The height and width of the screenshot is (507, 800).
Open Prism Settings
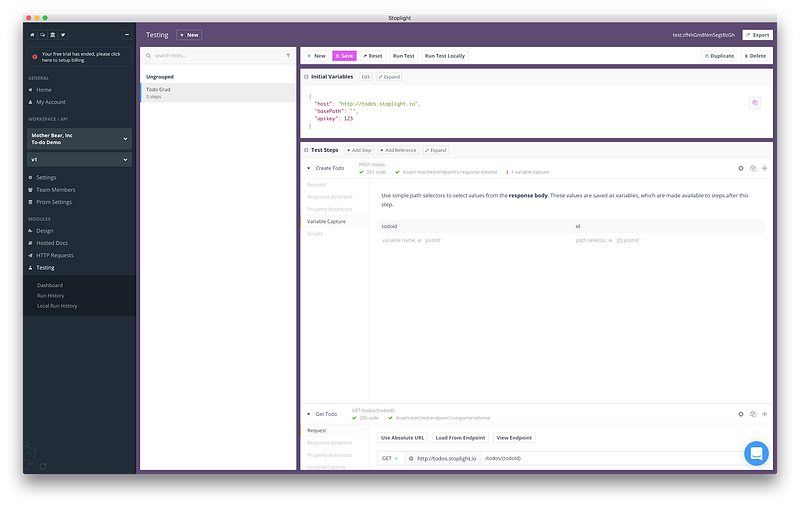click(54, 202)
